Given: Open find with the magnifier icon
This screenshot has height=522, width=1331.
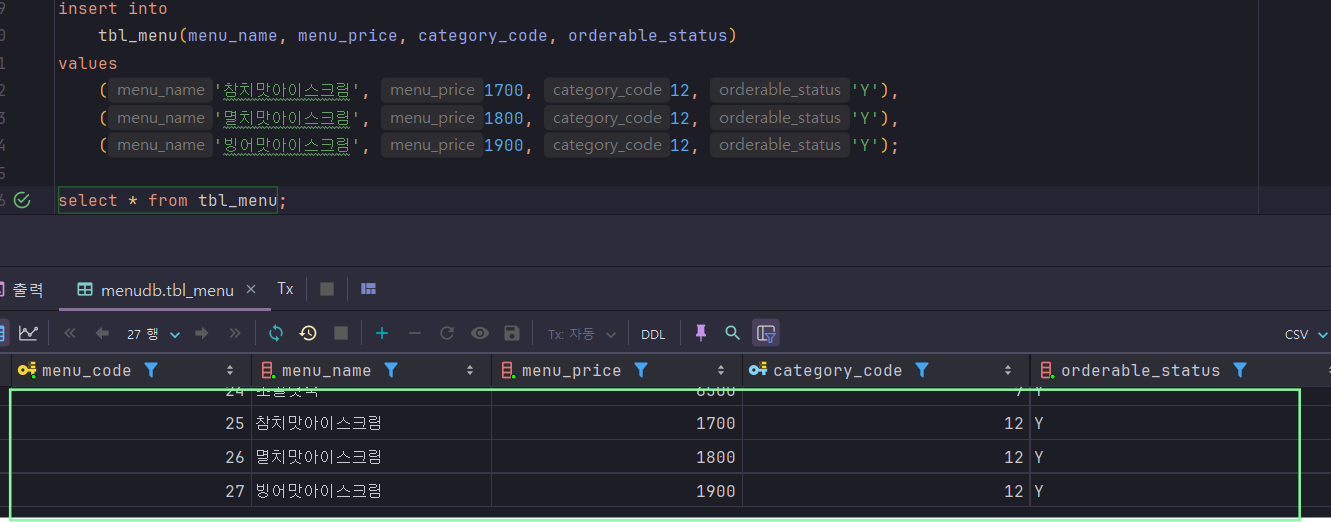Looking at the screenshot, I should coord(733,333).
